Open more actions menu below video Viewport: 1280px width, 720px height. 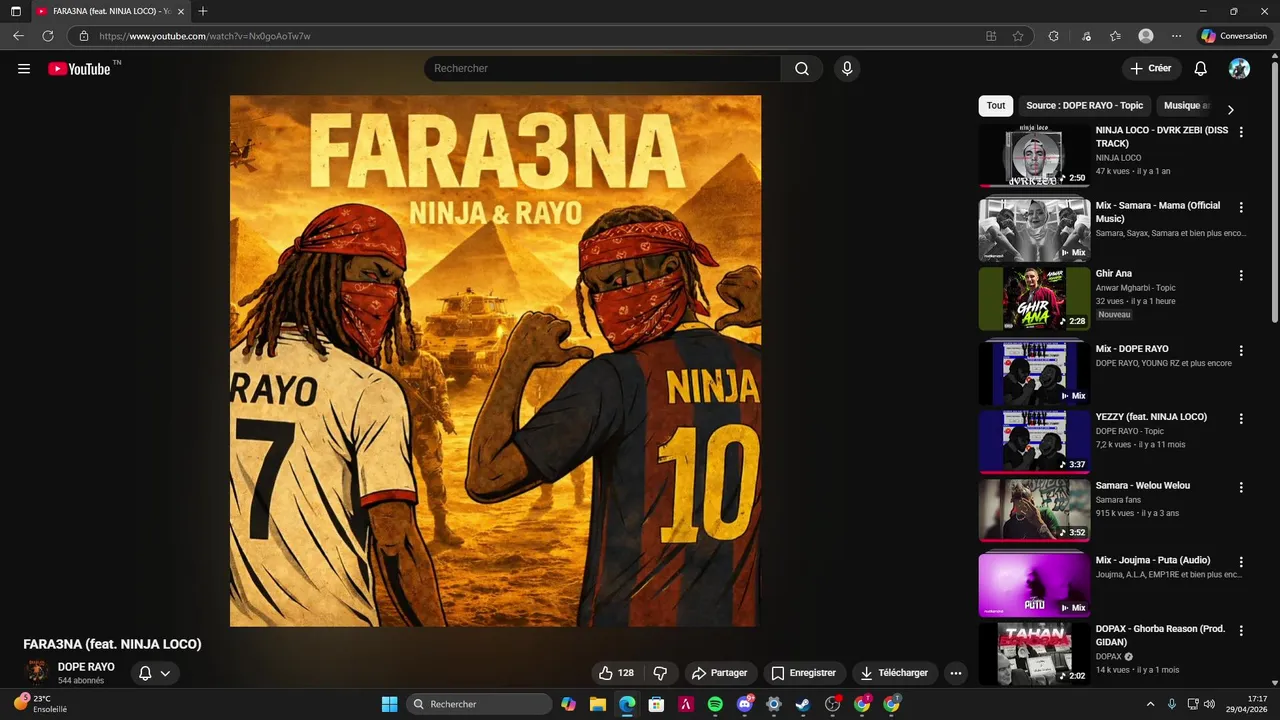[x=956, y=673]
